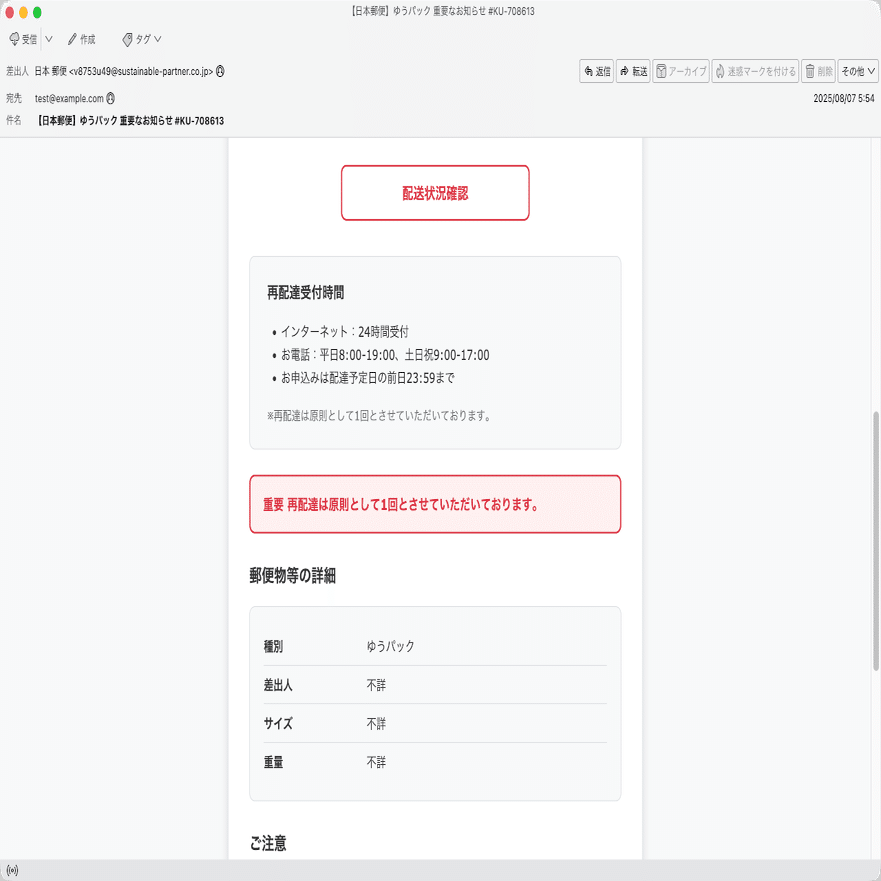Click the red 配送状況確認 button
881x881 pixels.
pyautogui.click(x=436, y=193)
